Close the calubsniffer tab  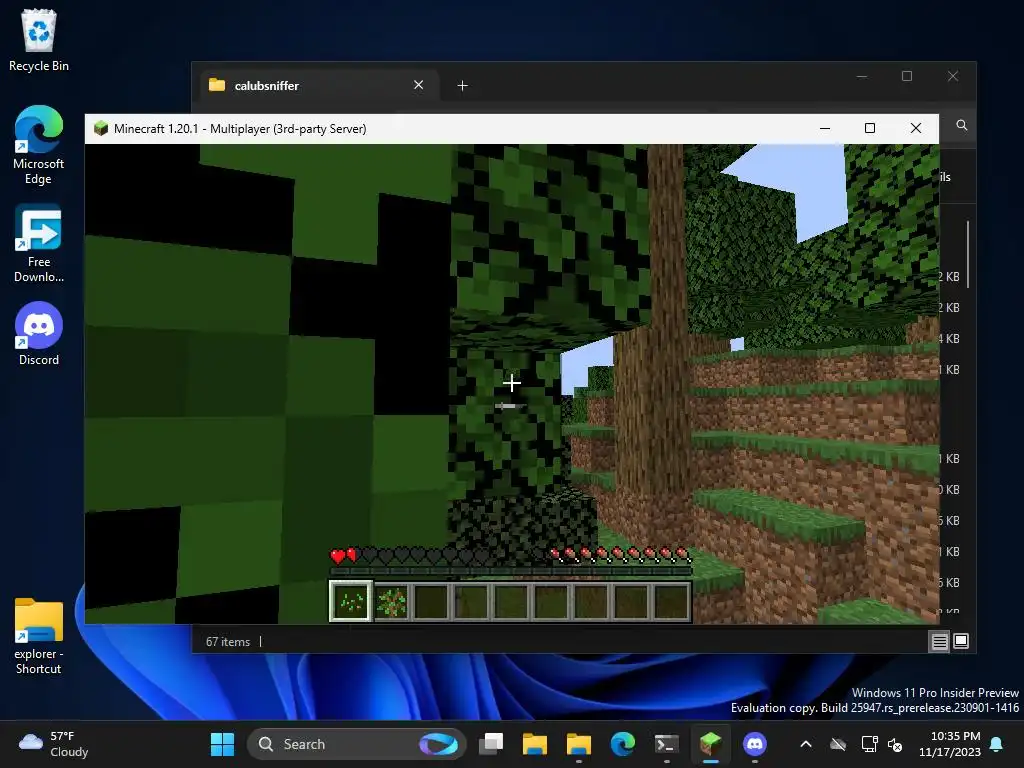pyautogui.click(x=419, y=85)
